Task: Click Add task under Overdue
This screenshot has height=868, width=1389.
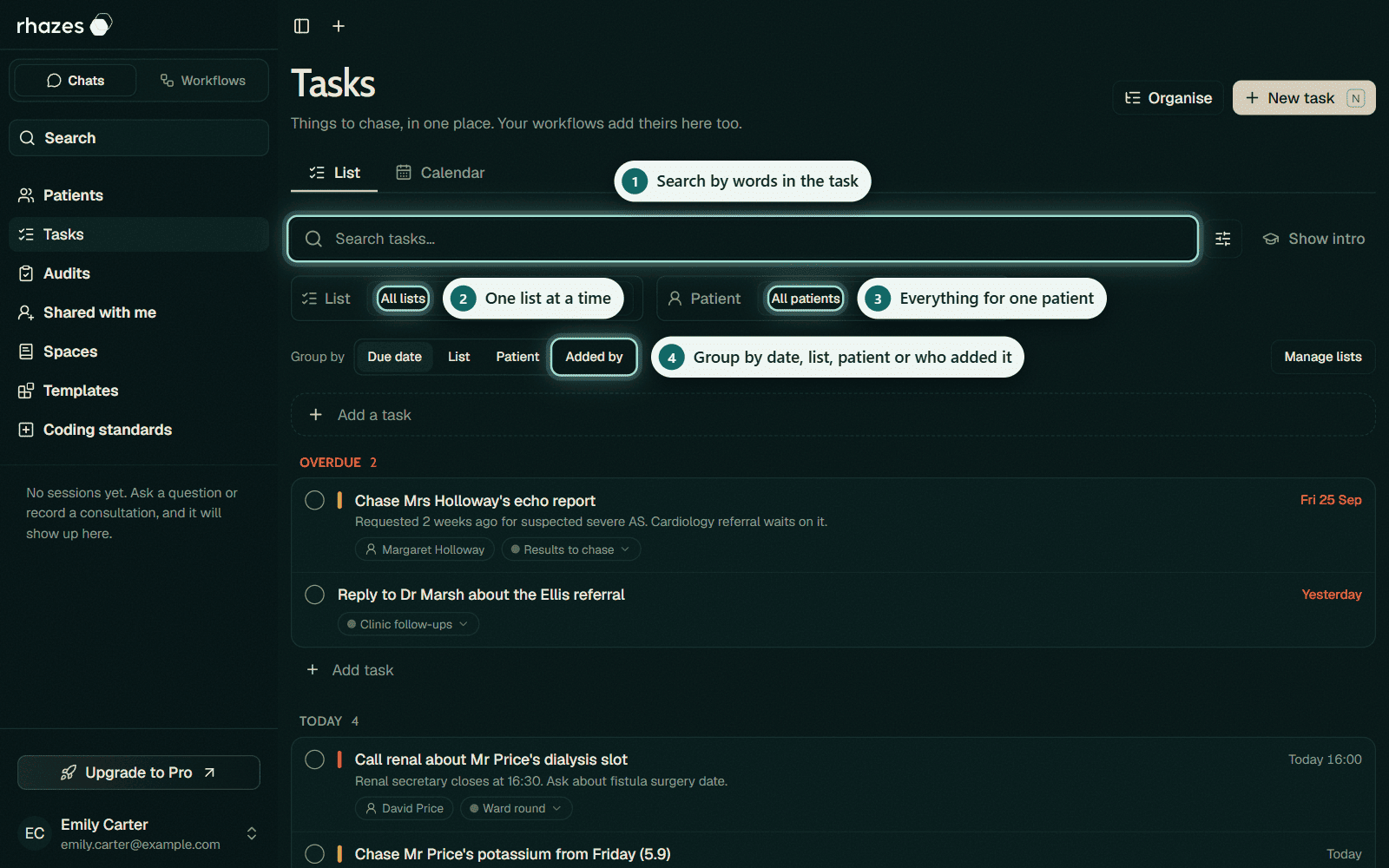Action: (351, 670)
